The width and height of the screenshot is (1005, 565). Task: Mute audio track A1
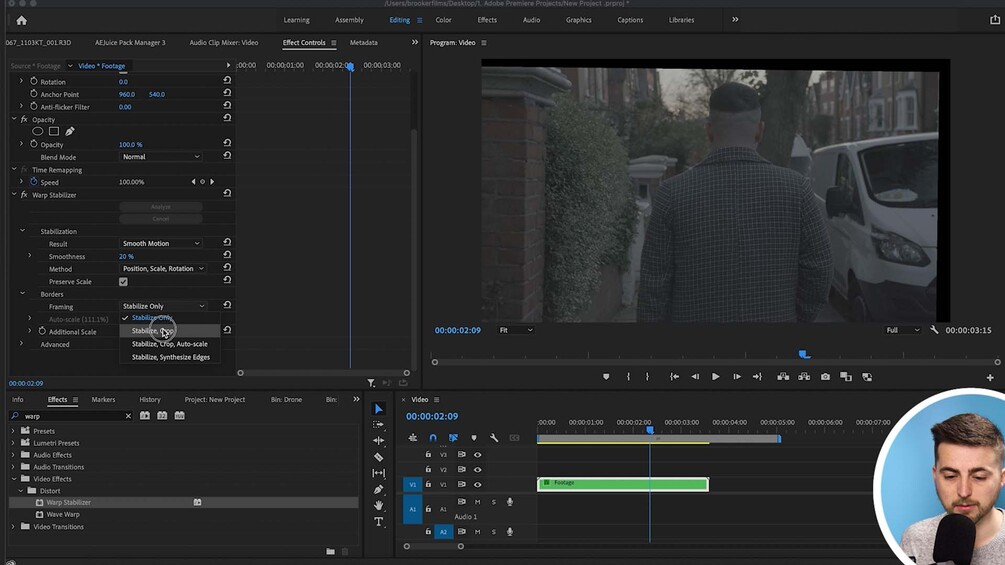coord(477,502)
